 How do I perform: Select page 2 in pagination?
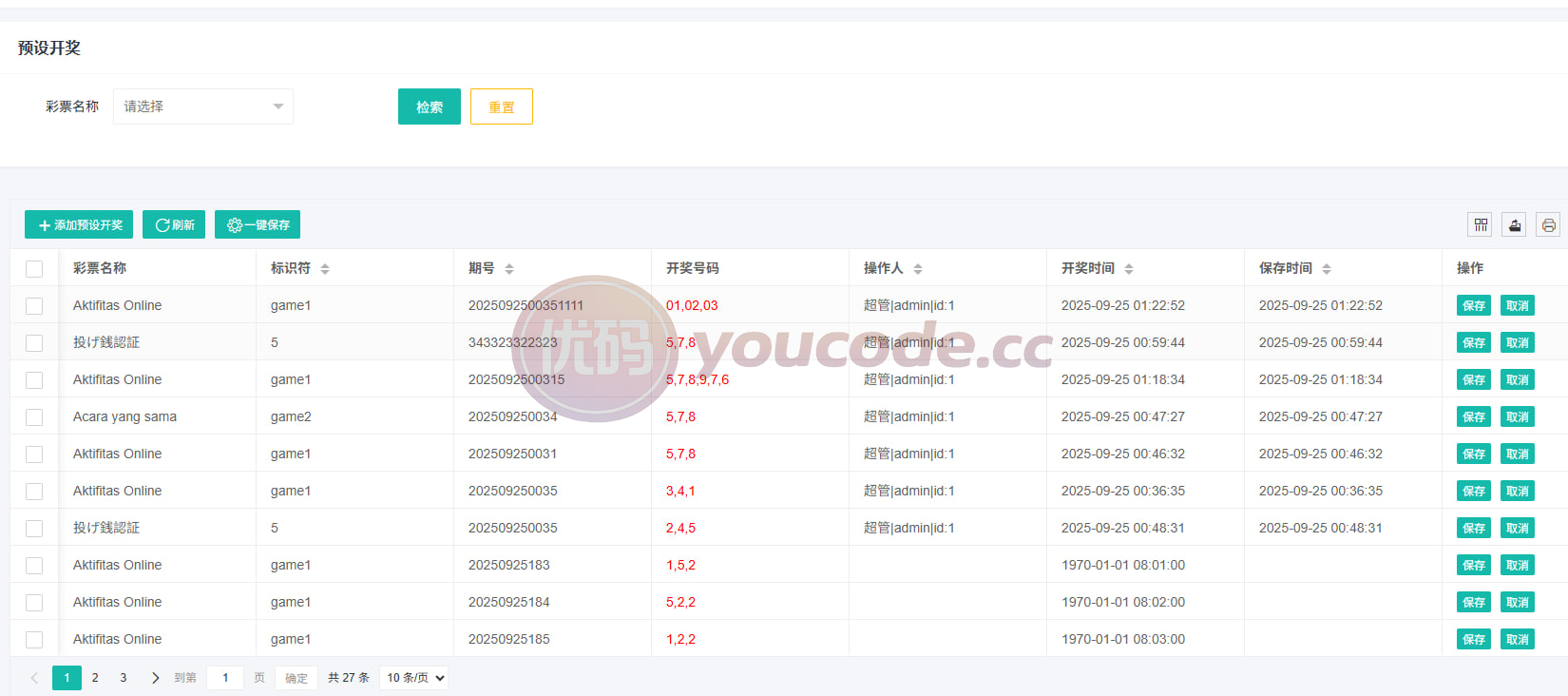[95, 678]
